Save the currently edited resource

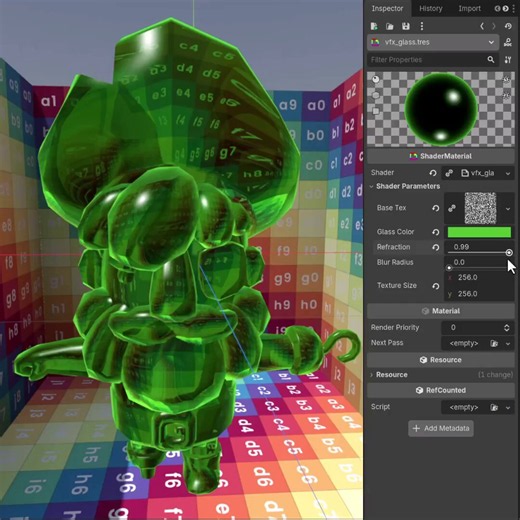click(405, 26)
